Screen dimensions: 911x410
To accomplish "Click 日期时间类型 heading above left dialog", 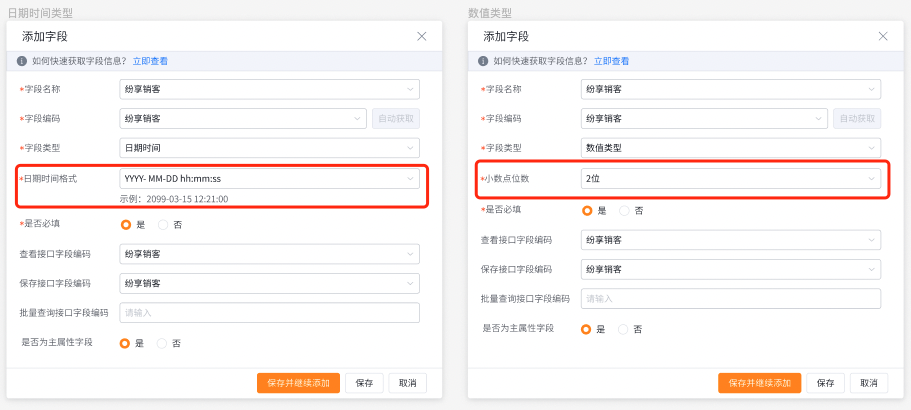I will point(40,13).
